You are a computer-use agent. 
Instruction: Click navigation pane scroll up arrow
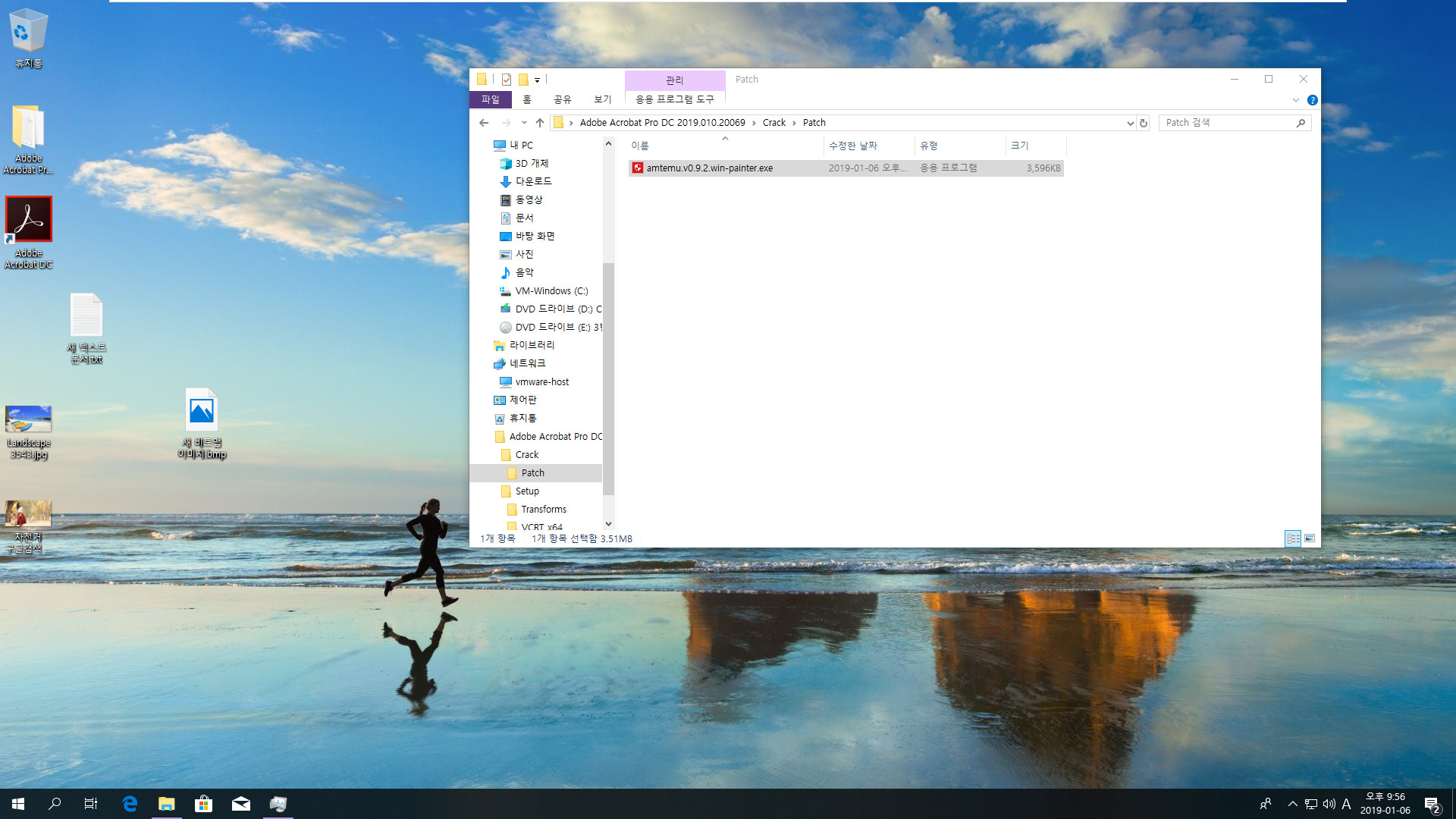tap(608, 144)
